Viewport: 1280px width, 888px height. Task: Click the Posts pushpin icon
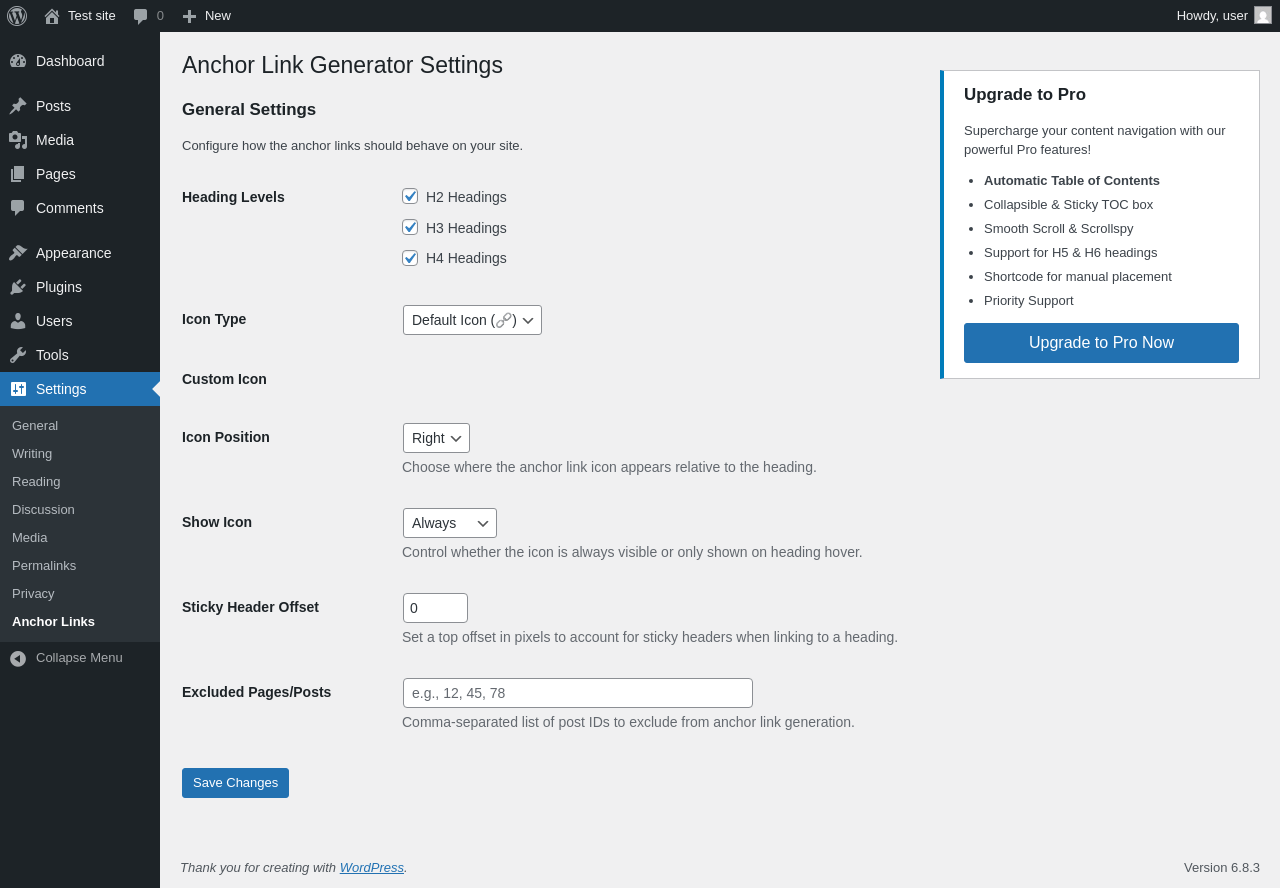[x=18, y=106]
